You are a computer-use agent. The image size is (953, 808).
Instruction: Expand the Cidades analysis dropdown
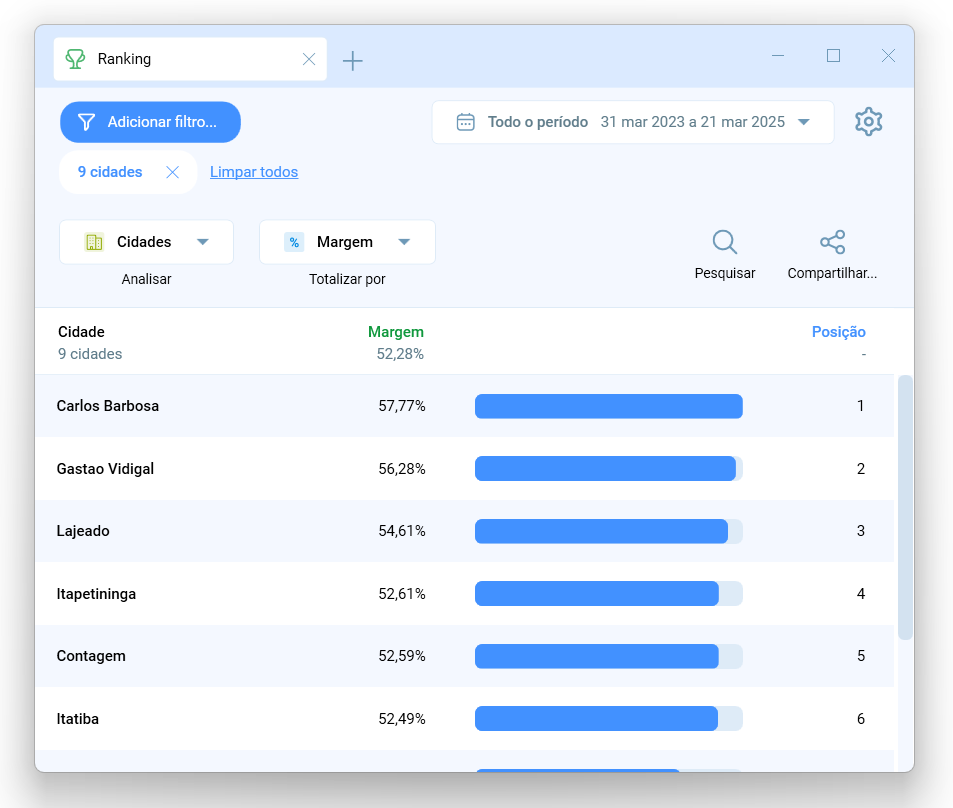pyautogui.click(x=146, y=242)
